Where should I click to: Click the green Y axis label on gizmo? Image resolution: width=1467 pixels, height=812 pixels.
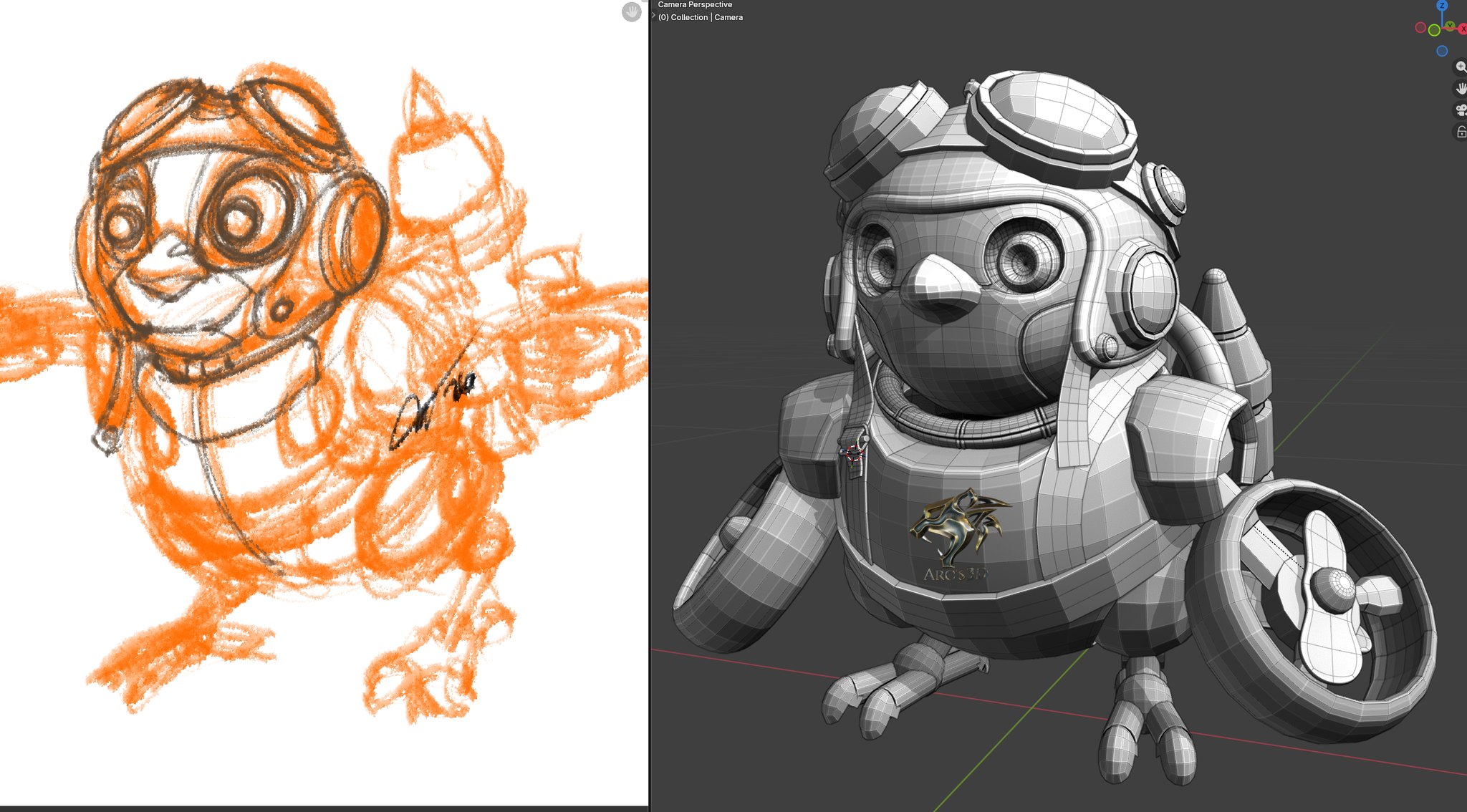[1450, 26]
